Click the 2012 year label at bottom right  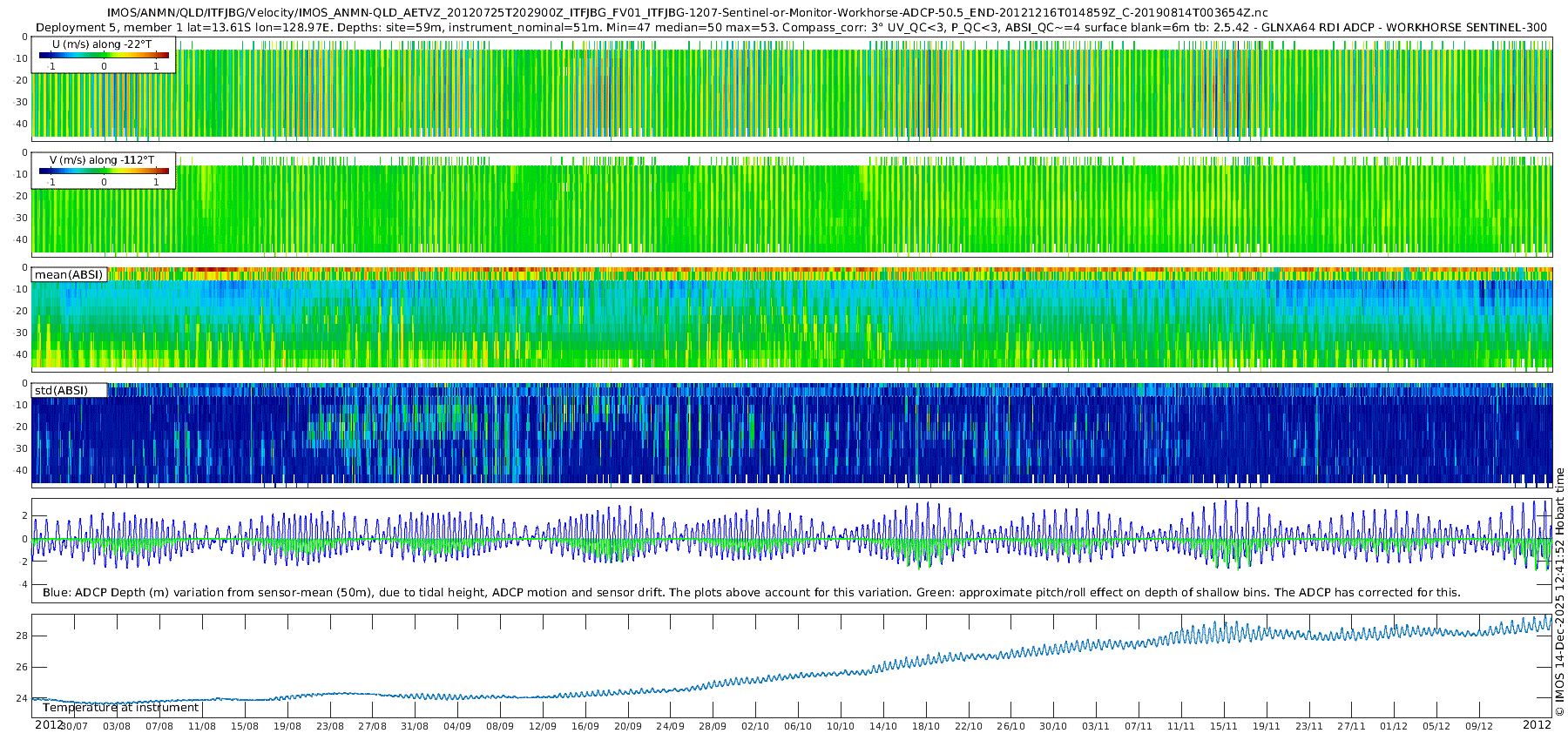pos(1537,725)
